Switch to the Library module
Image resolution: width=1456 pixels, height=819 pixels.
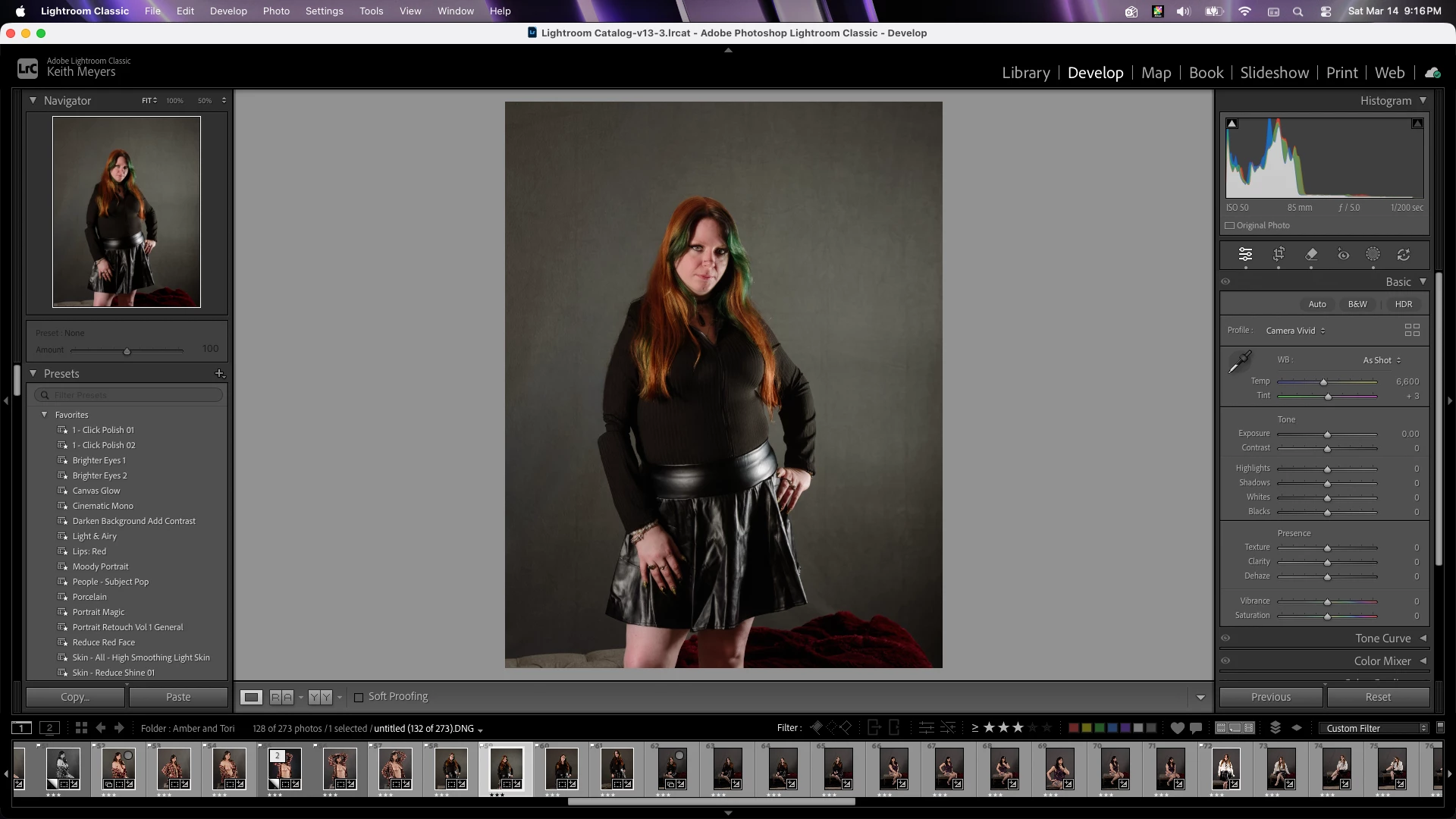coord(1025,73)
